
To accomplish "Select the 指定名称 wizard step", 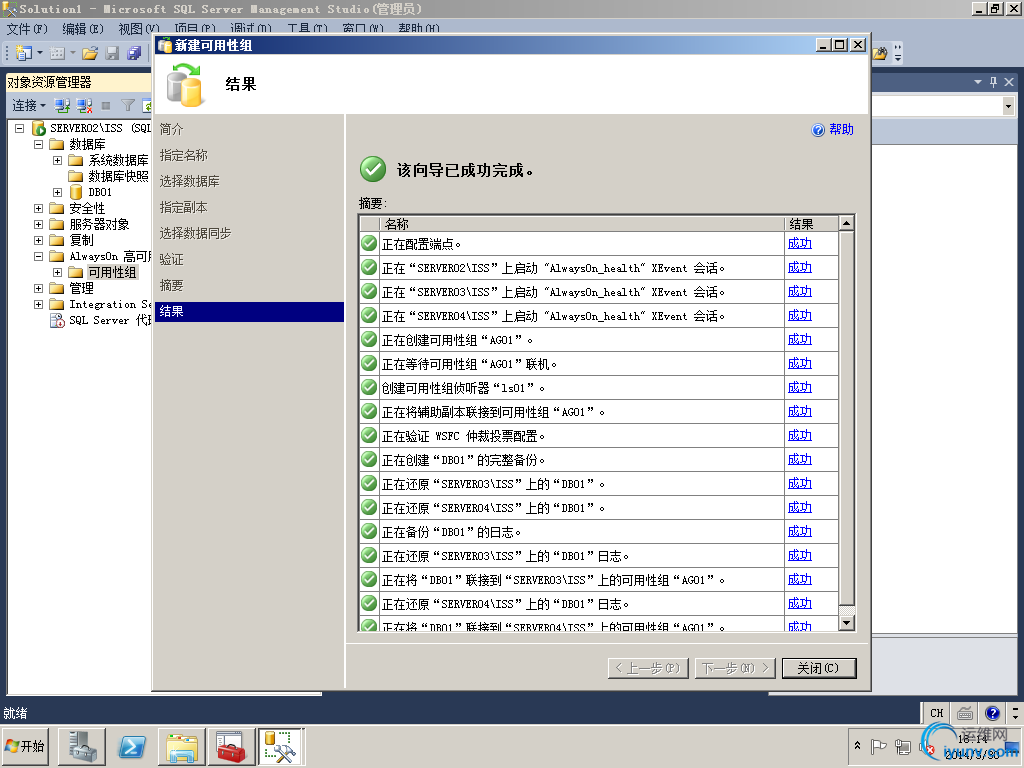I will [x=184, y=155].
